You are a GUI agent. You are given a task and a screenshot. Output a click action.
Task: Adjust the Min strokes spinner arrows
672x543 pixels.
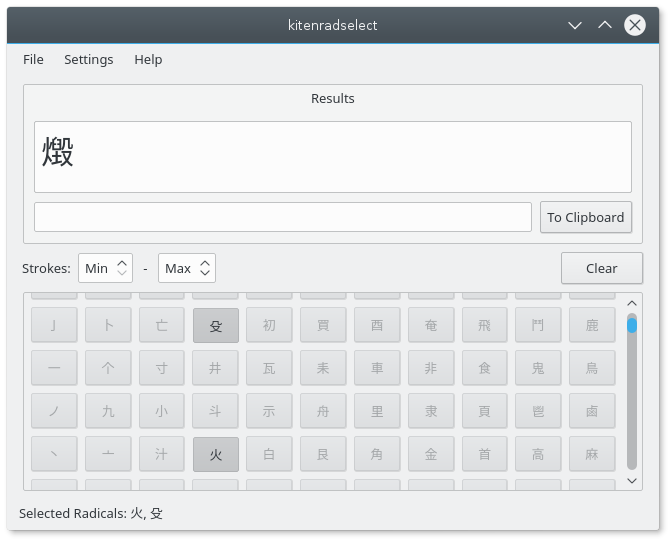[x=122, y=268]
